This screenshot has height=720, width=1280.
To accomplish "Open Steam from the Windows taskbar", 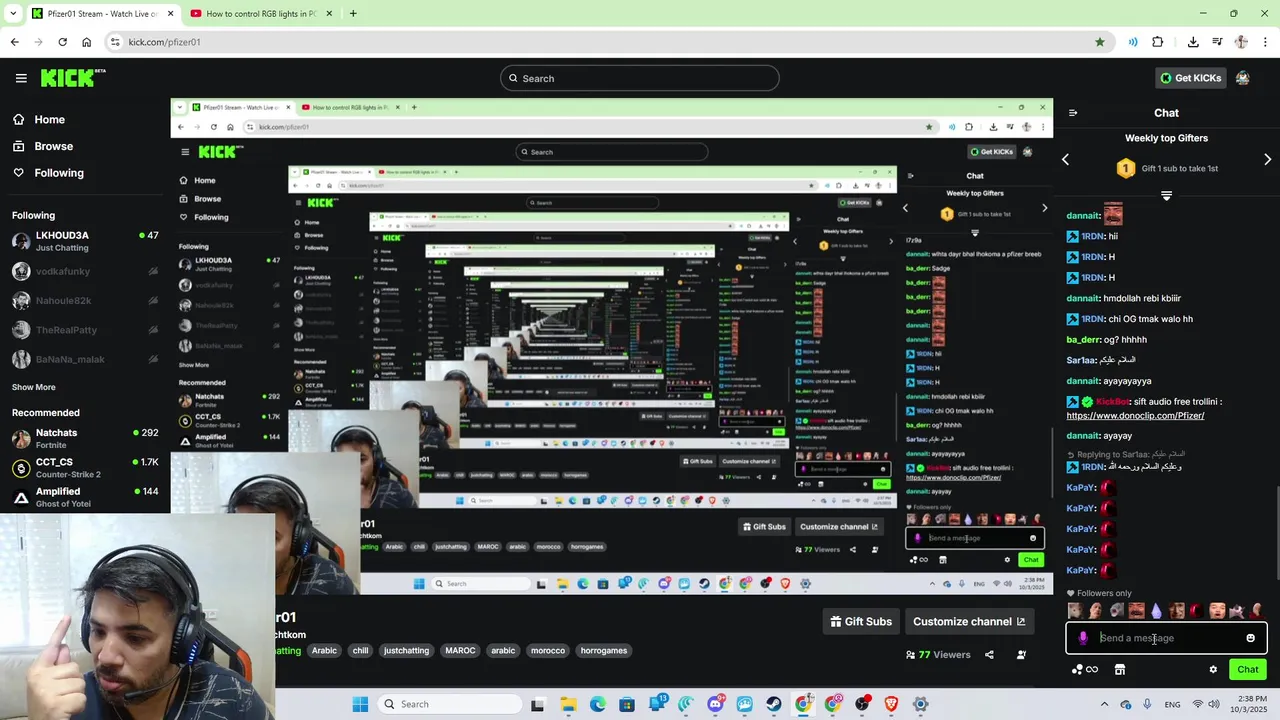I will 774,704.
